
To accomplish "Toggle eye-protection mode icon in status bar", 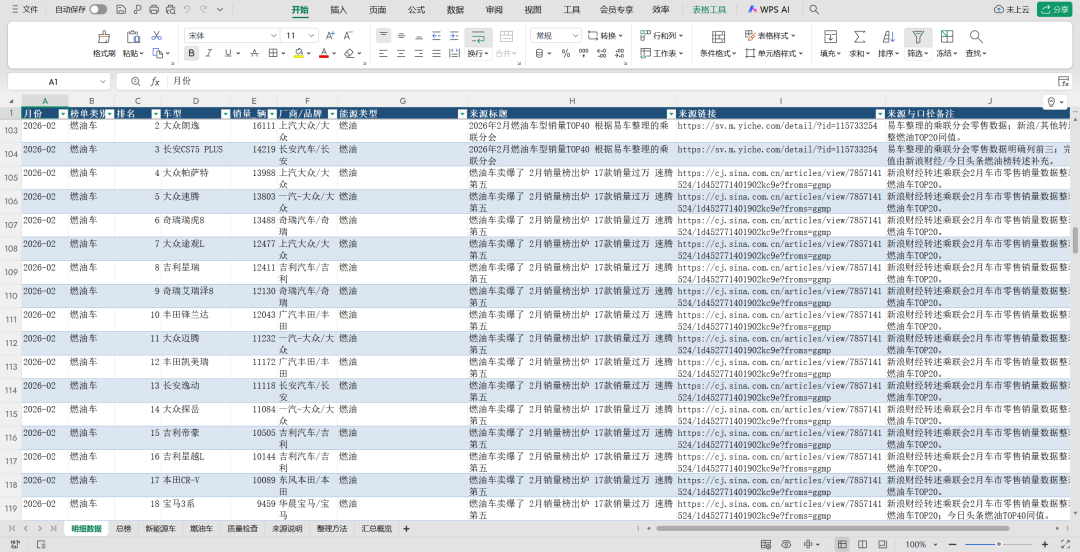I will 785,544.
